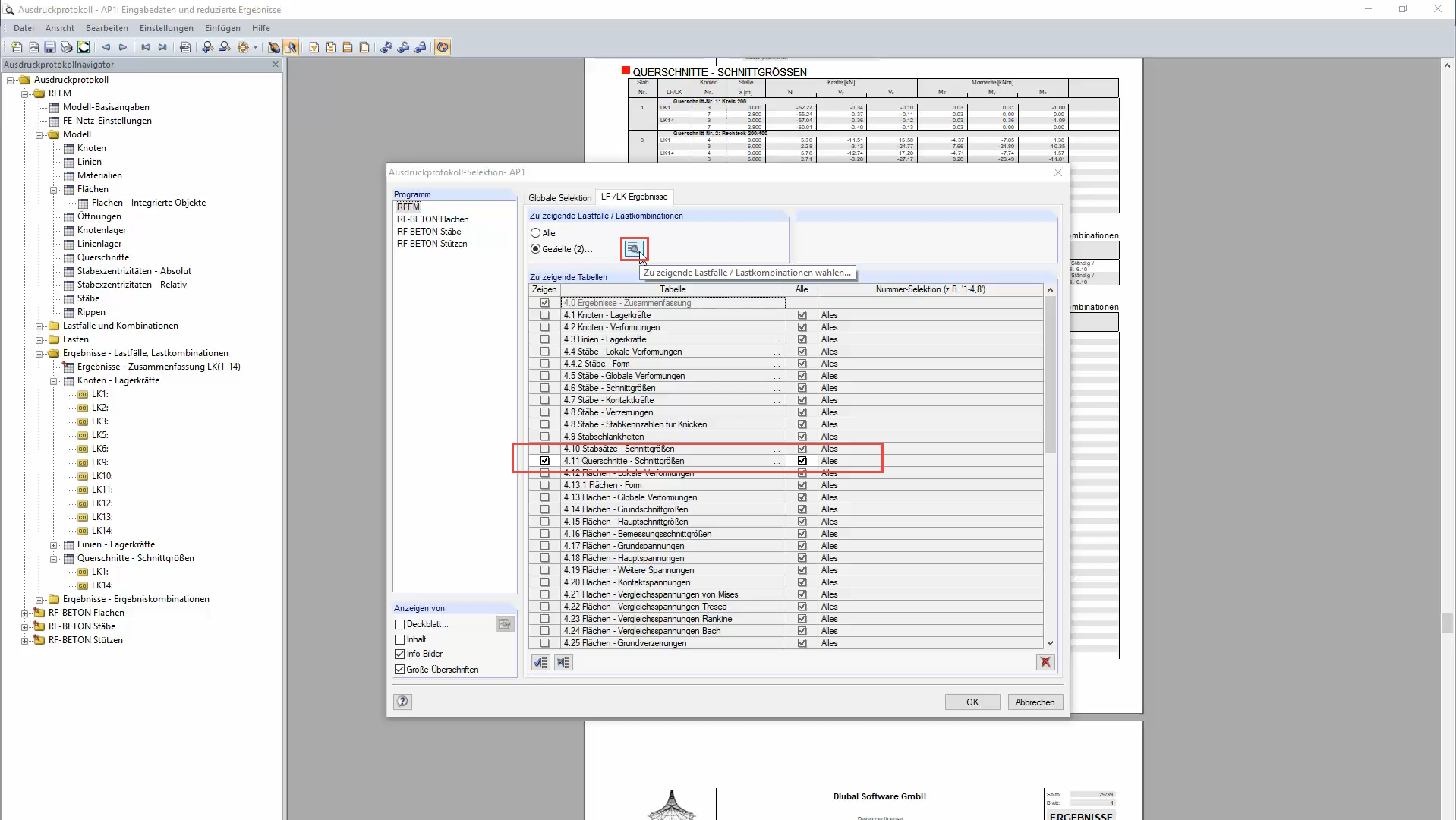Expand the Lasten branch in the navigator
Image resolution: width=1456 pixels, height=820 pixels.
[x=38, y=339]
